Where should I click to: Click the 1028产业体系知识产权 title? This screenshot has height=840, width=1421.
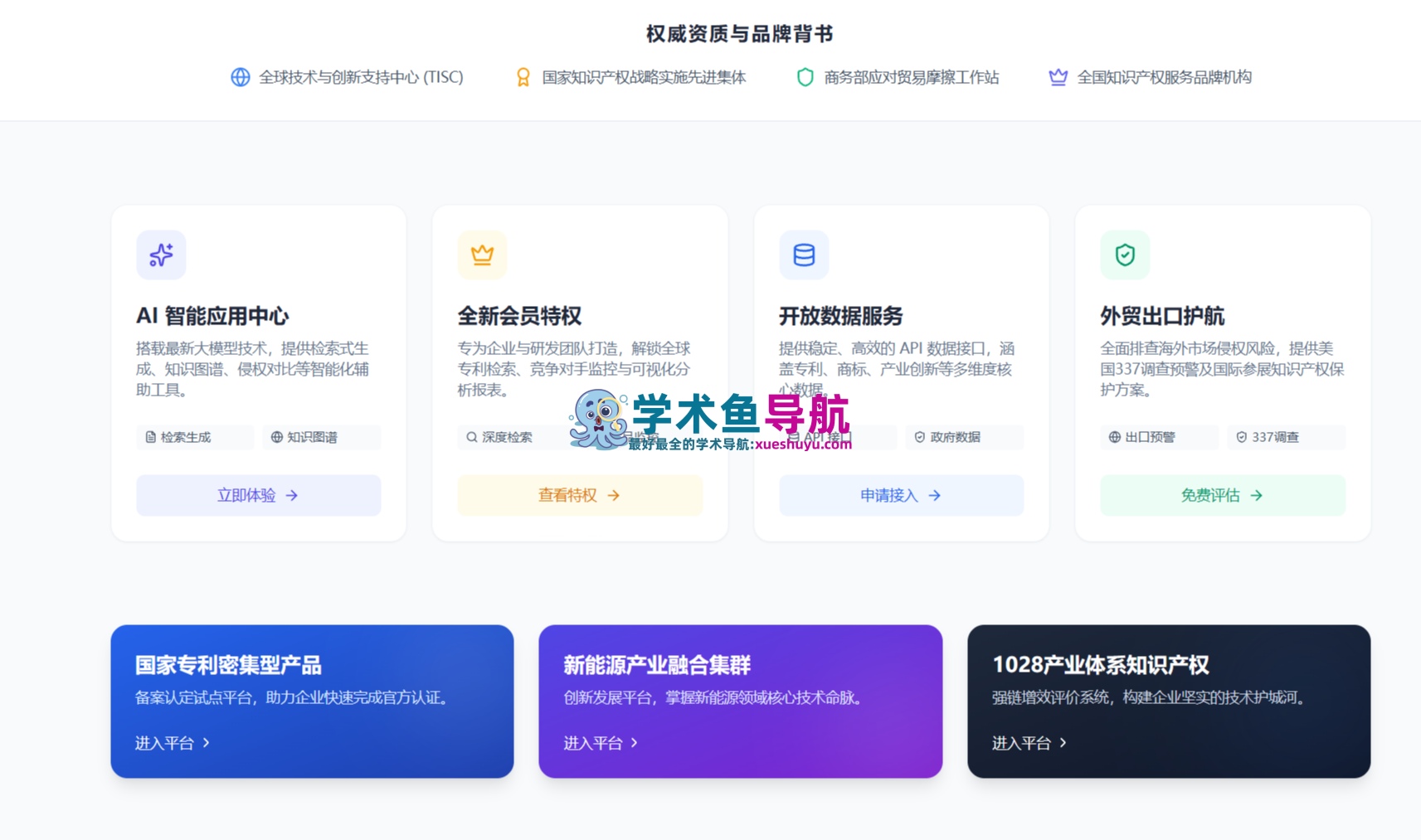[1101, 665]
